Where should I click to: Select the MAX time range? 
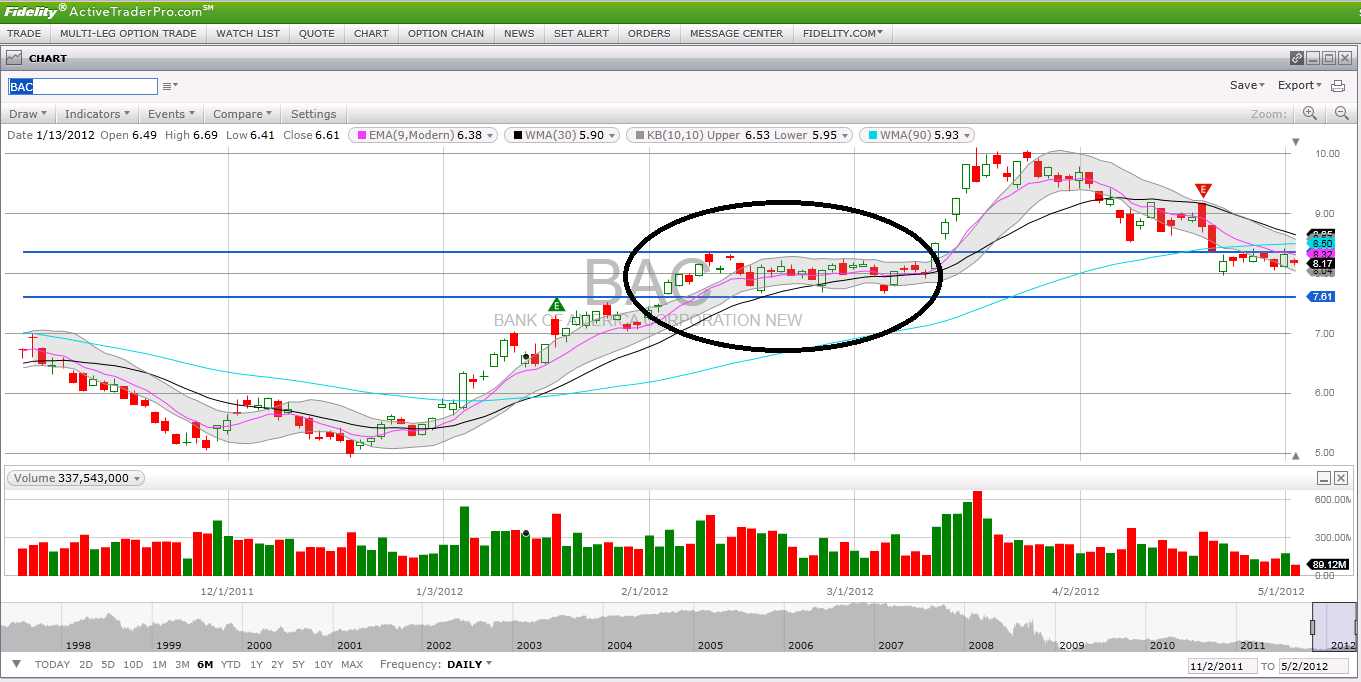pos(352,664)
